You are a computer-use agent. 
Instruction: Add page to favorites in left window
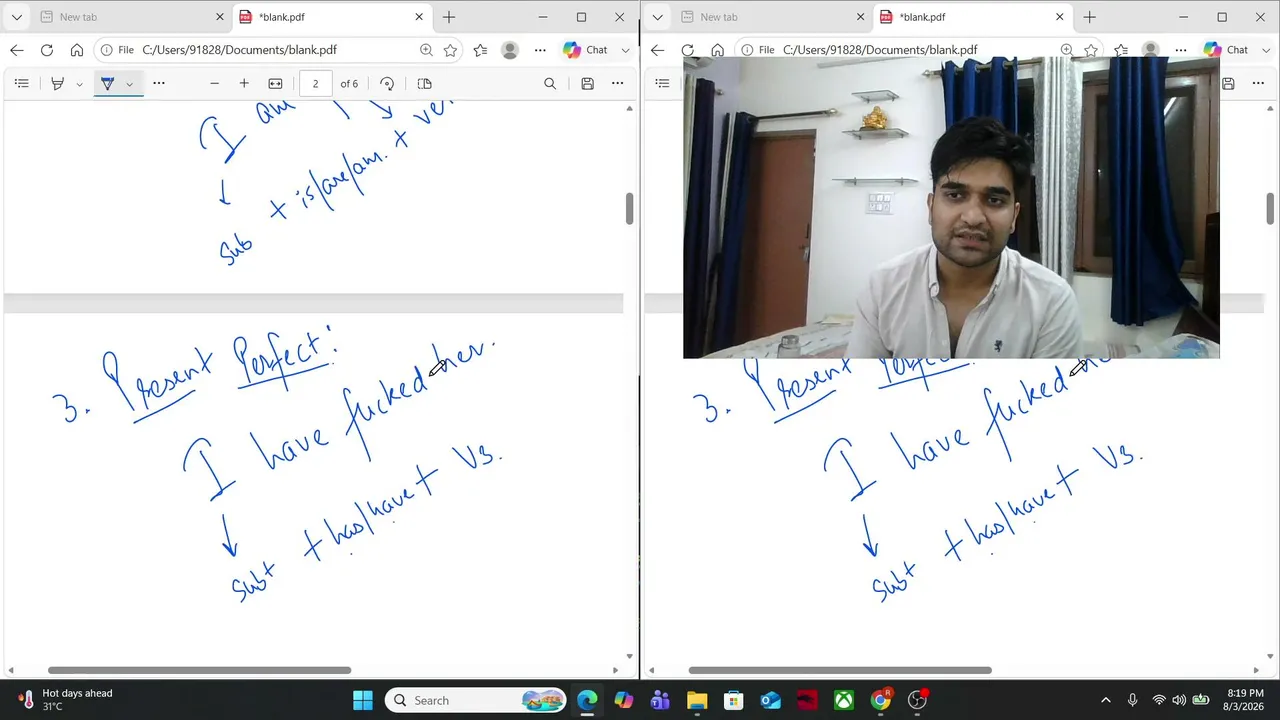click(451, 50)
